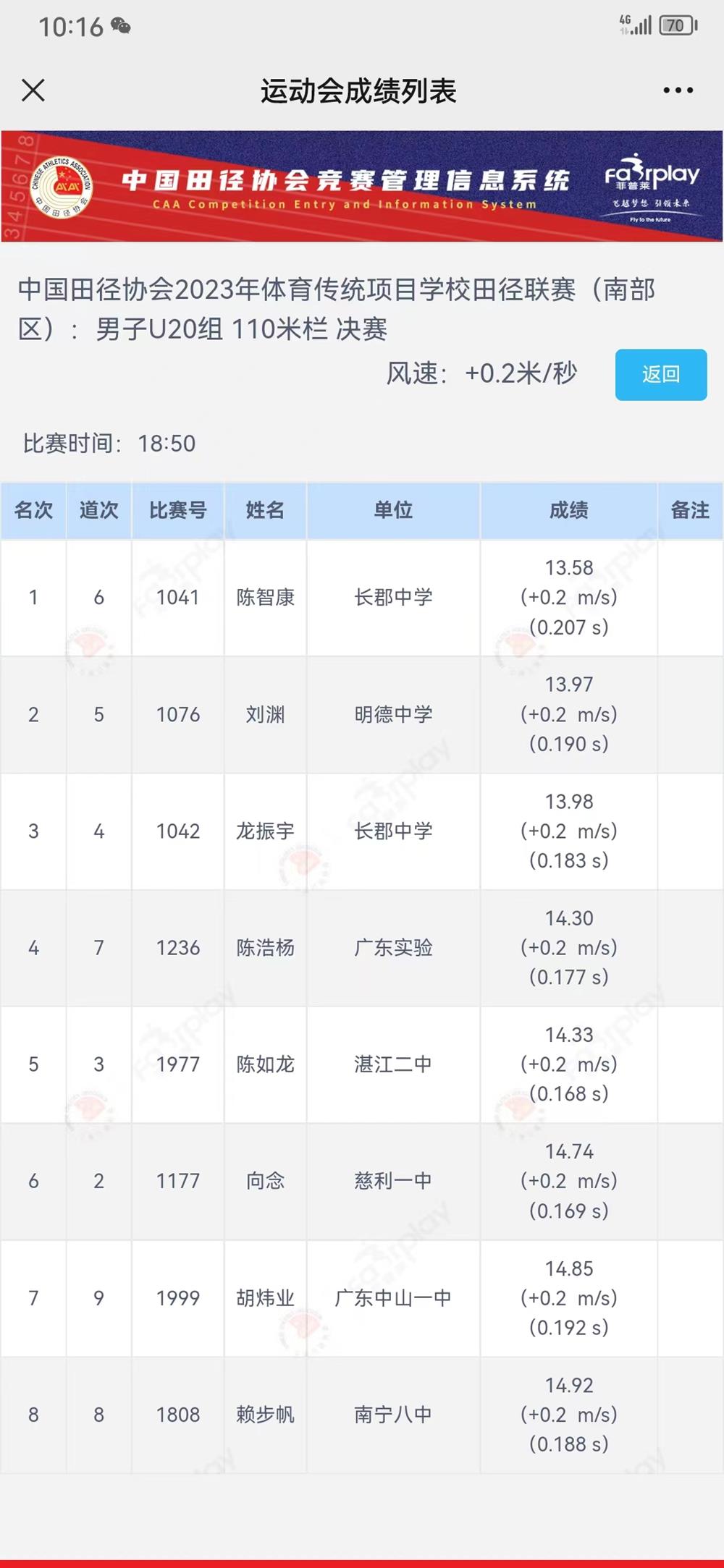
Task: Tap the blue 返回 button
Action: tap(660, 374)
